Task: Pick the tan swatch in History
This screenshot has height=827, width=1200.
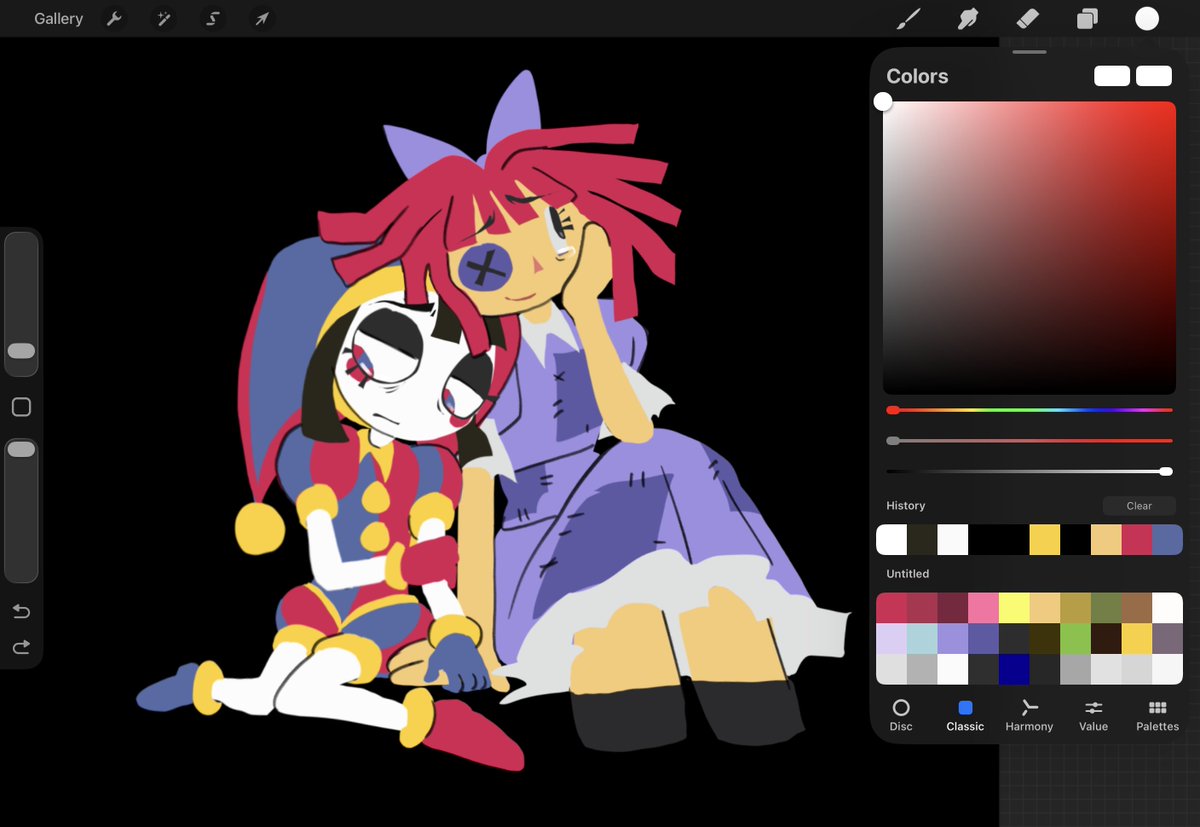Action: (x=1106, y=540)
